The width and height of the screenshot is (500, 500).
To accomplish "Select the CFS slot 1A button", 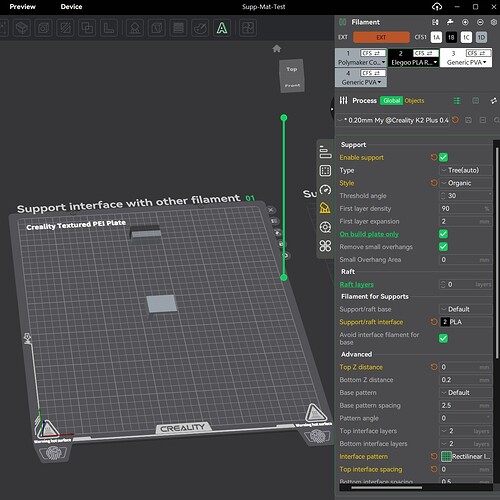I will pos(436,37).
